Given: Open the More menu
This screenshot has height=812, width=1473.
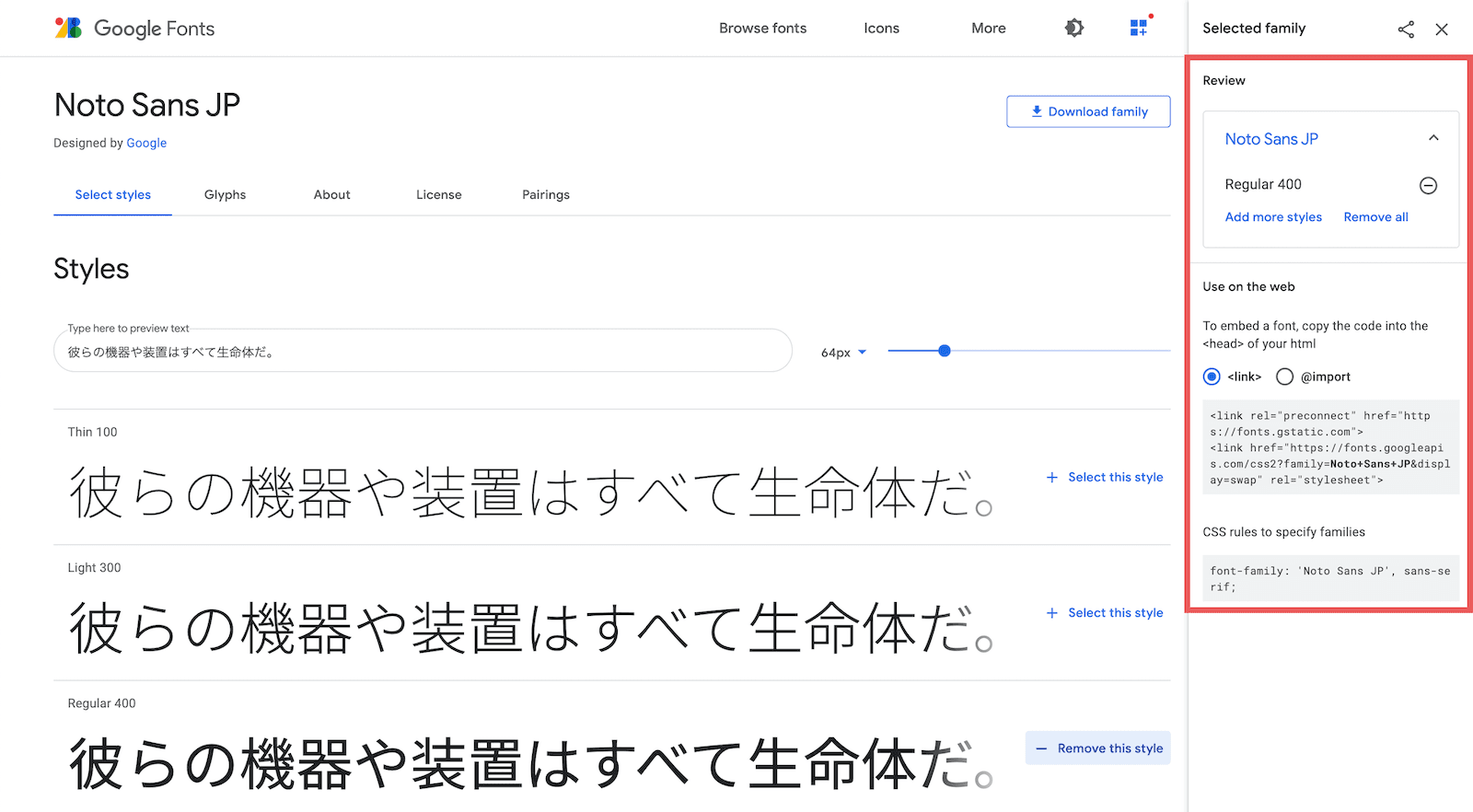Looking at the screenshot, I should [x=989, y=29].
